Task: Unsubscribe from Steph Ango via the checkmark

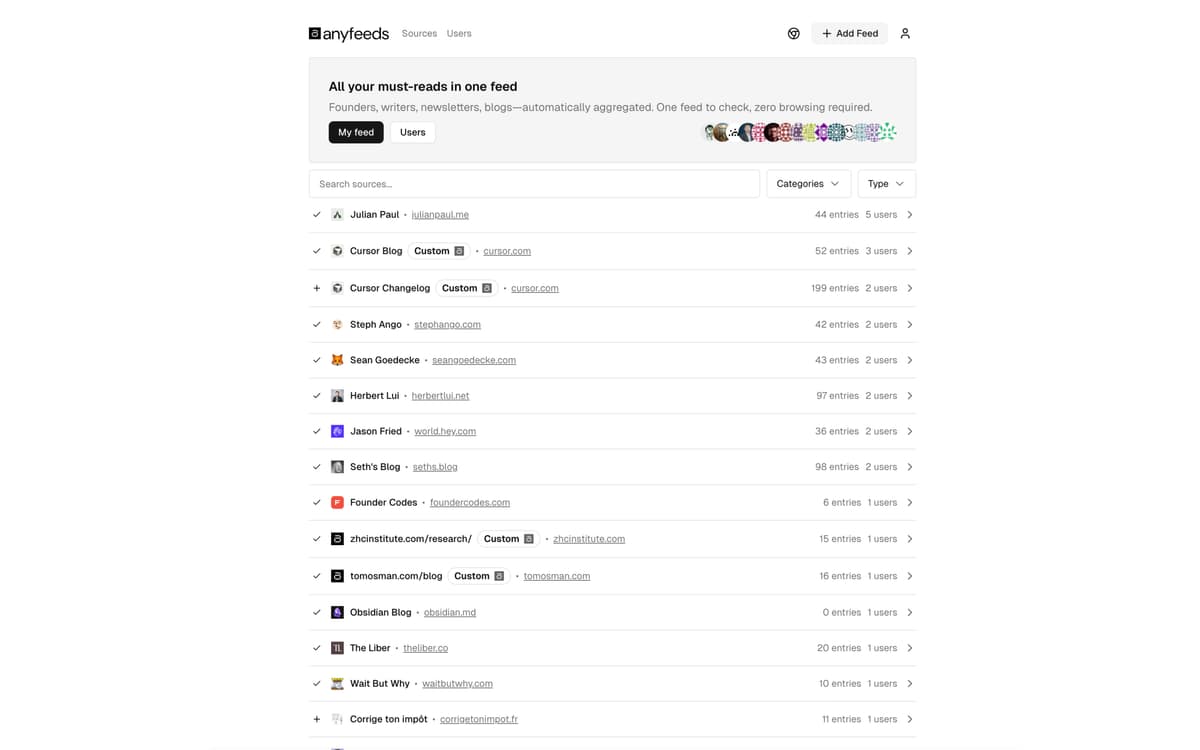Action: [317, 324]
